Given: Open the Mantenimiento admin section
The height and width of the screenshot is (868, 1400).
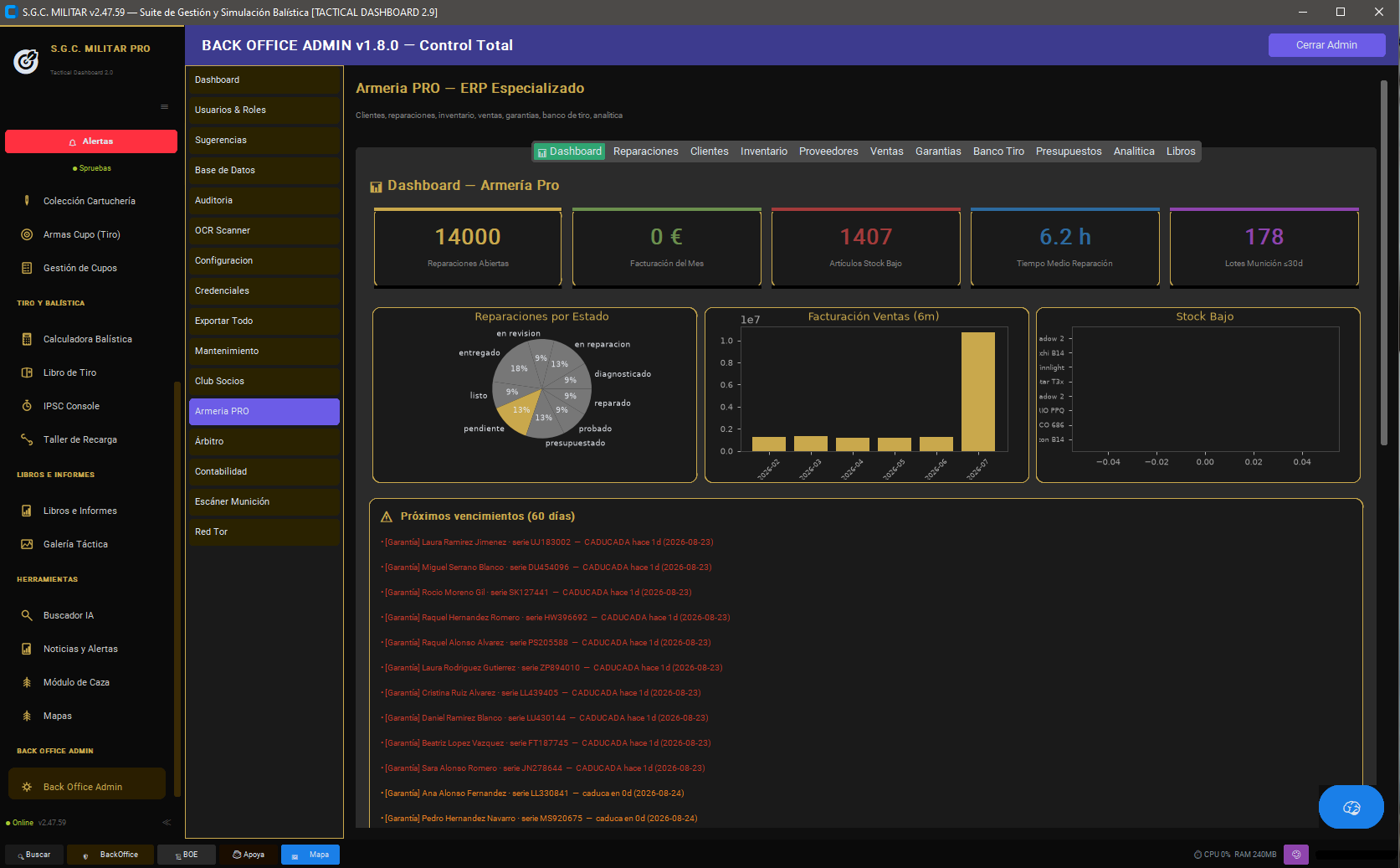Looking at the screenshot, I should [x=264, y=351].
